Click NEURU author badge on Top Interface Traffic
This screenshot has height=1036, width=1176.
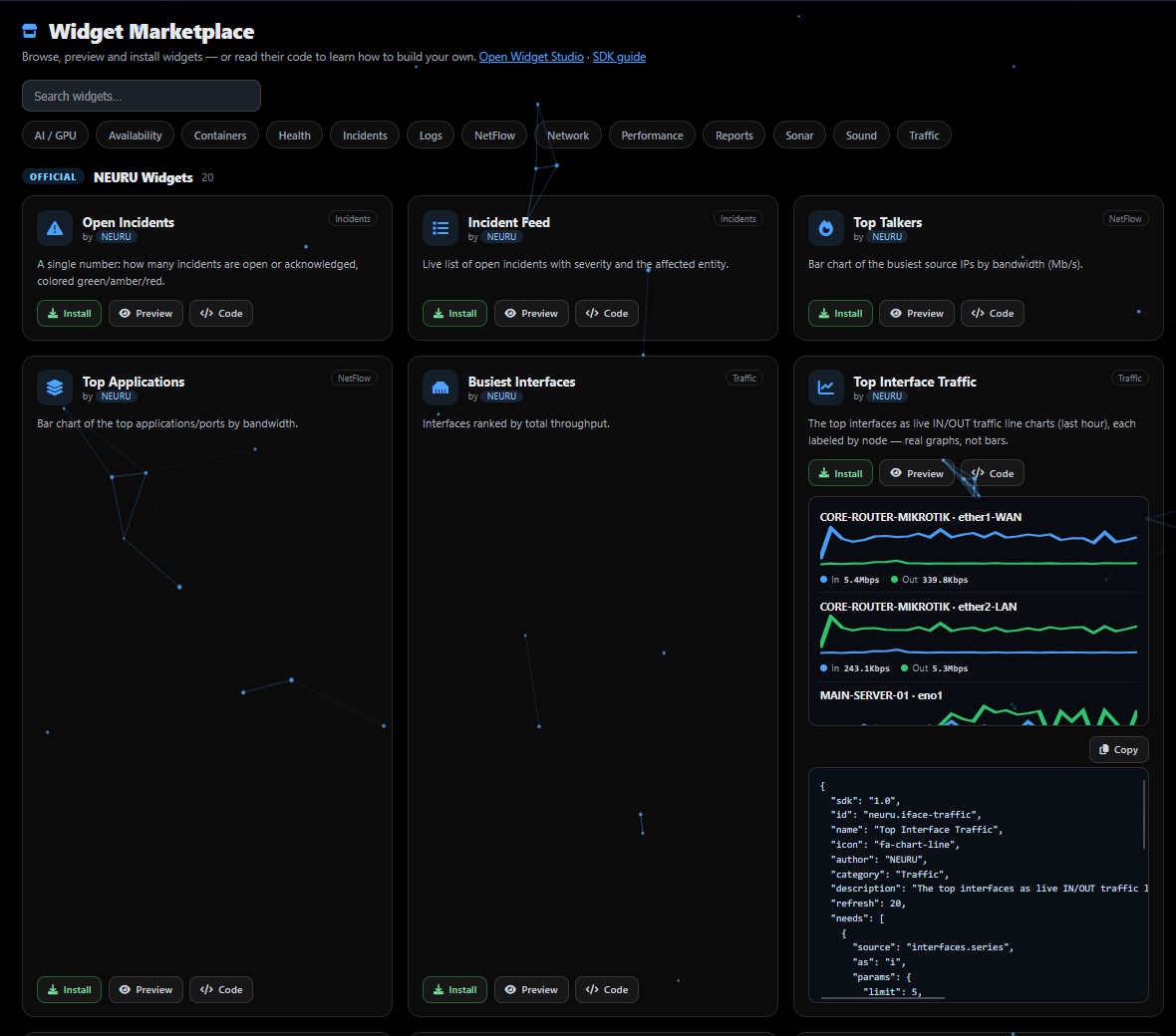pos(887,396)
